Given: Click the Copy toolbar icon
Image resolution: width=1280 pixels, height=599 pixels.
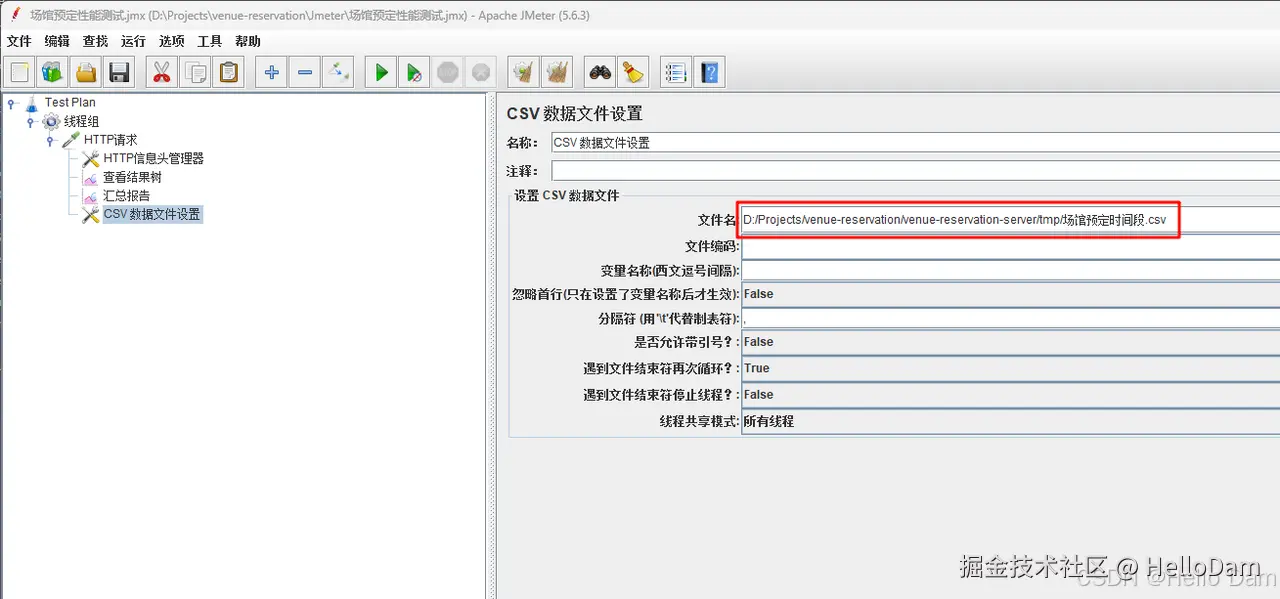Looking at the screenshot, I should (196, 72).
